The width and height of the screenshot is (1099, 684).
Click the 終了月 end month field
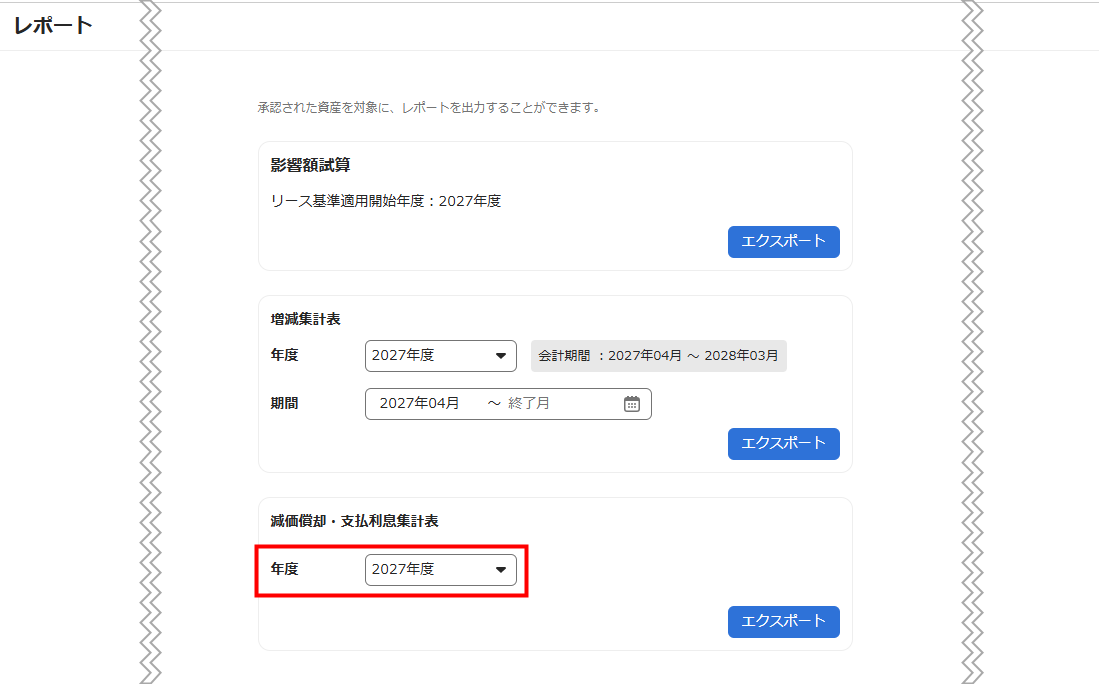[529, 404]
